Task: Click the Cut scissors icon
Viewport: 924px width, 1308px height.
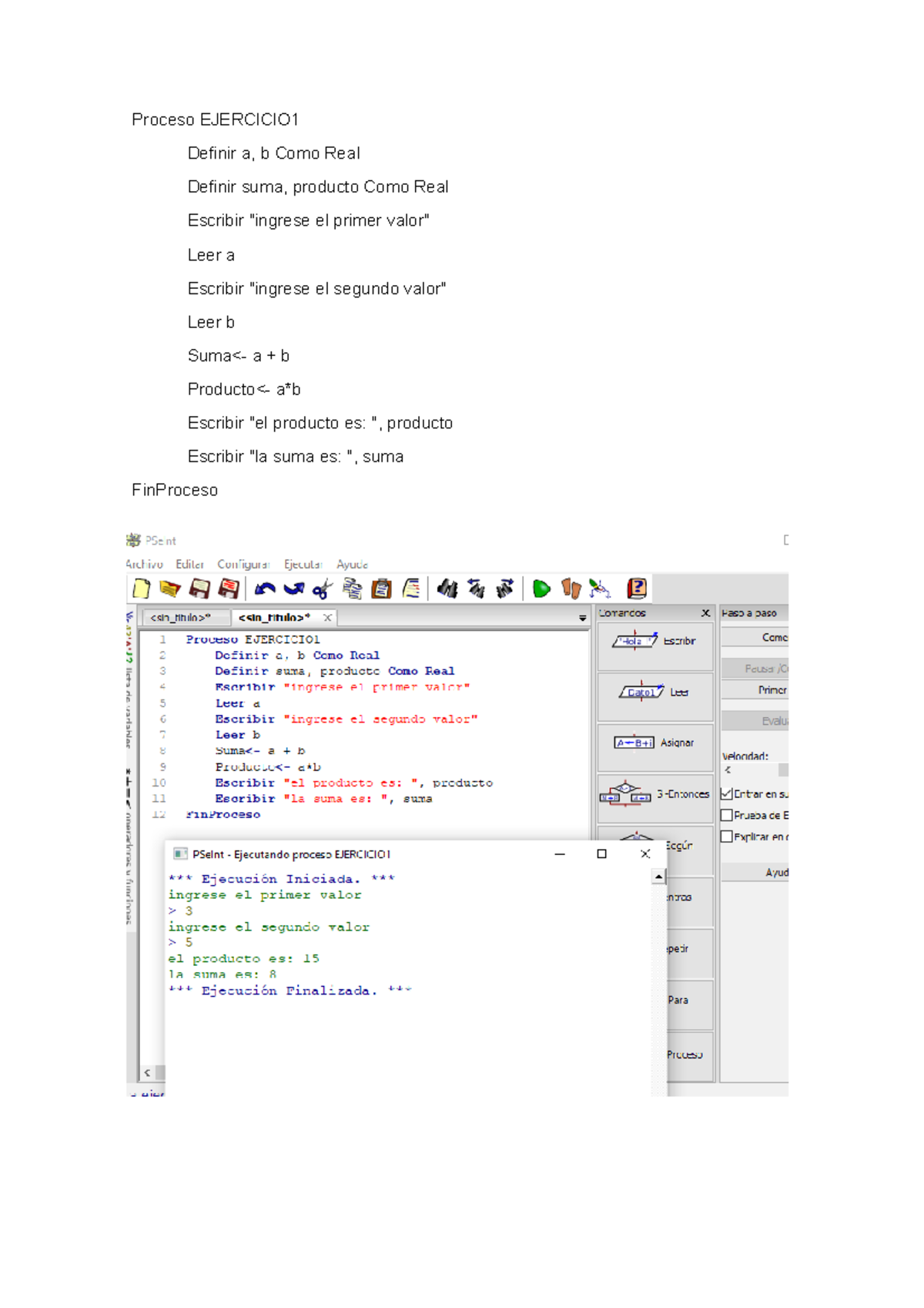Action: (x=323, y=589)
